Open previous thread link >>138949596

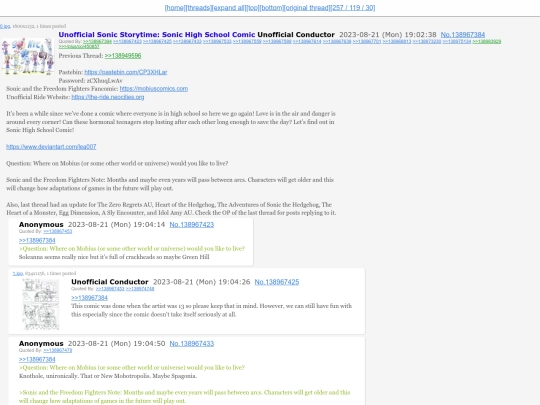(x=123, y=56)
